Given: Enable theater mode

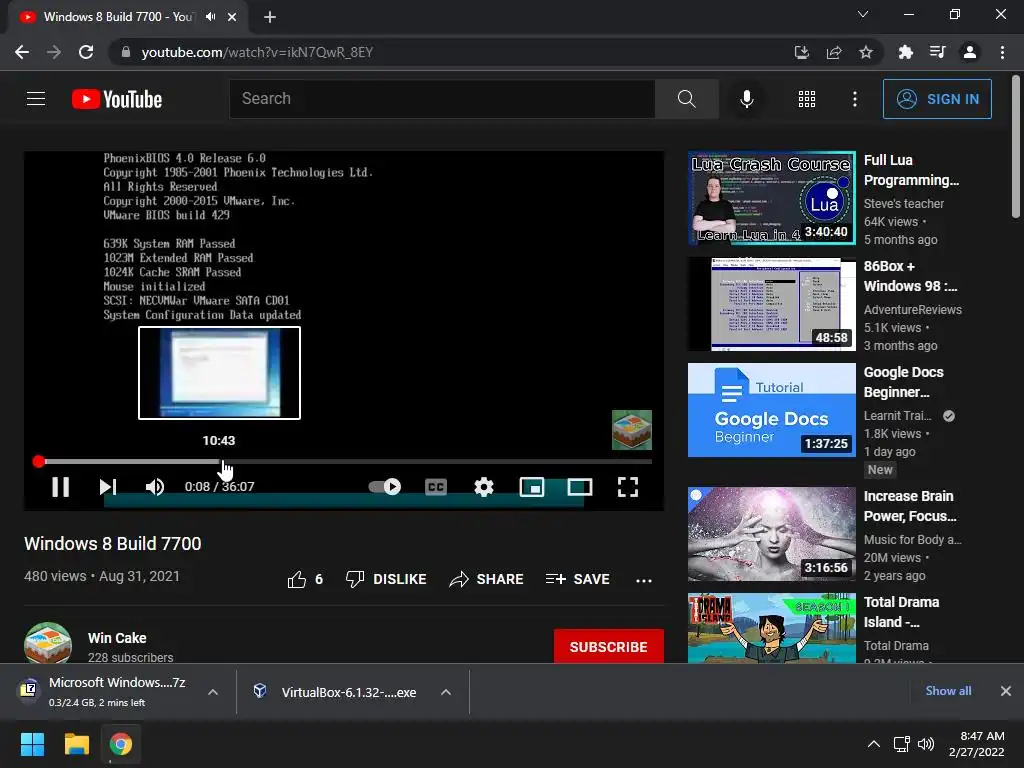Looking at the screenshot, I should (580, 487).
